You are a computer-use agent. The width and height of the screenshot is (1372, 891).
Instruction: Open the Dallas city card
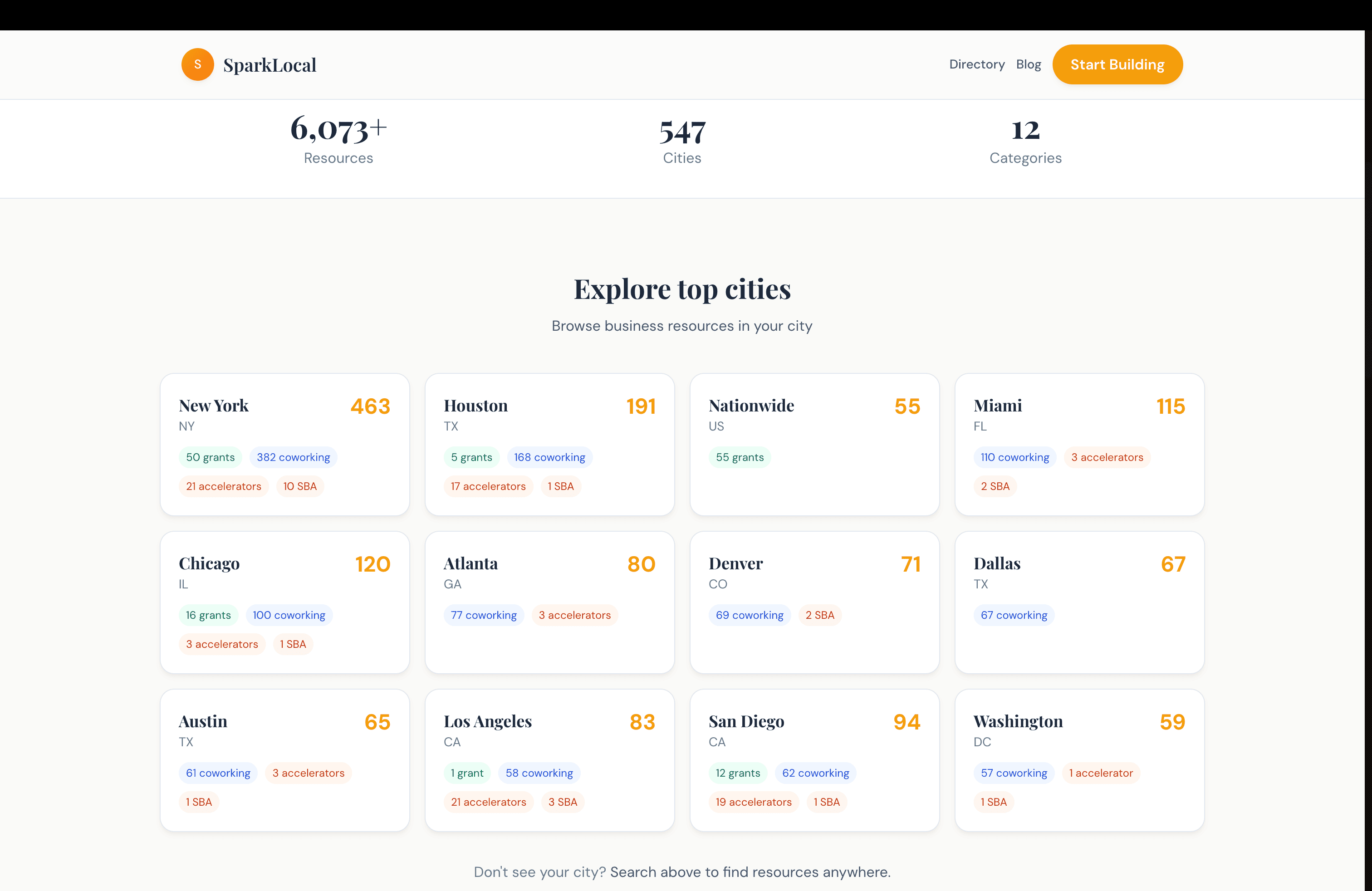[x=1079, y=602]
